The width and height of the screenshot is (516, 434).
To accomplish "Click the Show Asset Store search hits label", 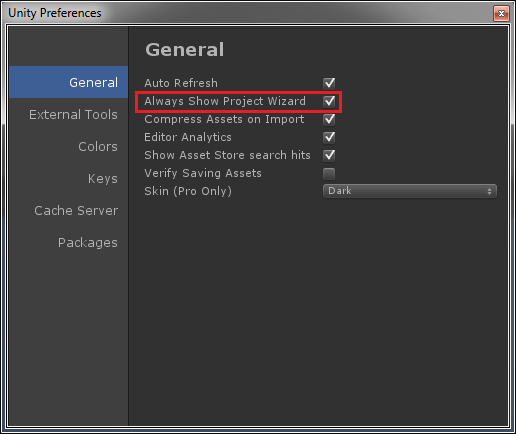I will tap(227, 155).
